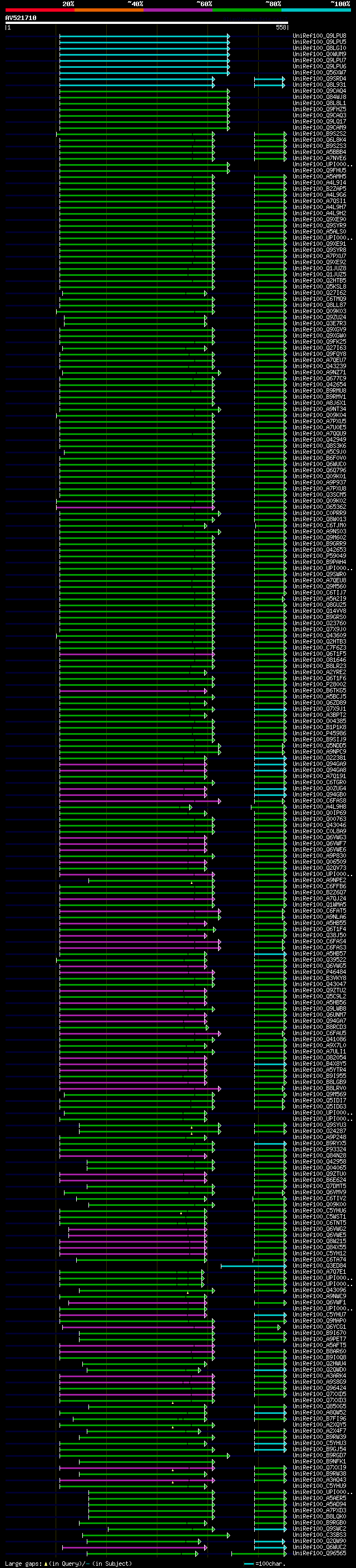The image size is (356, 1568).
Task: Click the cyan ~100% identity legend segment
Action: 316,10
